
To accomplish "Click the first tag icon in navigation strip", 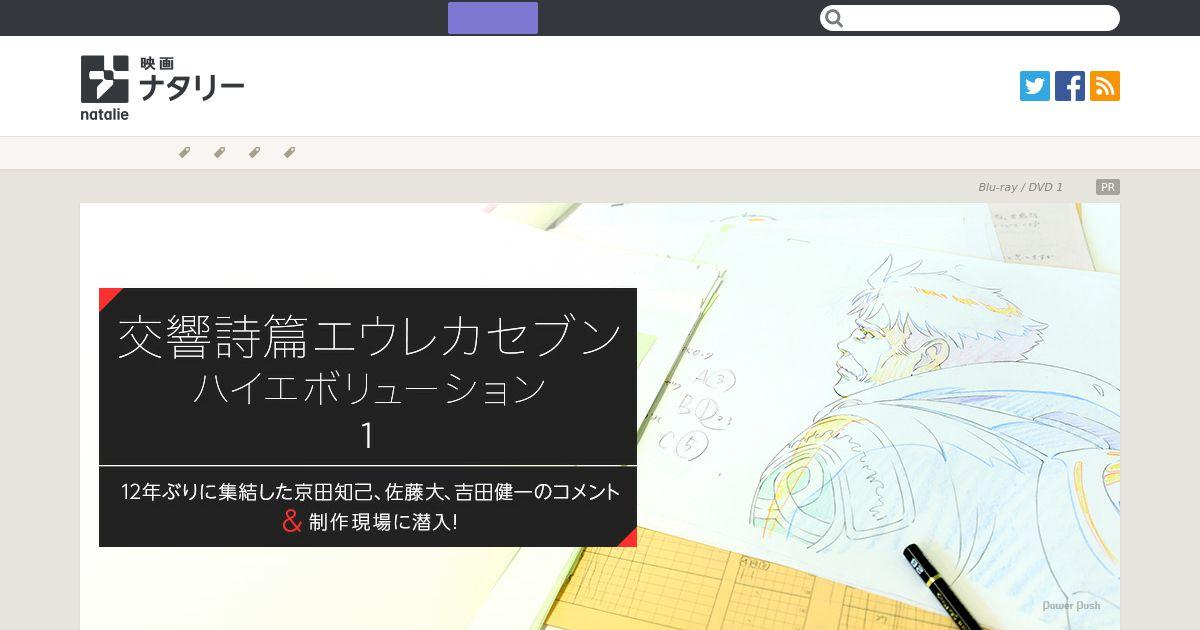I will (184, 153).
